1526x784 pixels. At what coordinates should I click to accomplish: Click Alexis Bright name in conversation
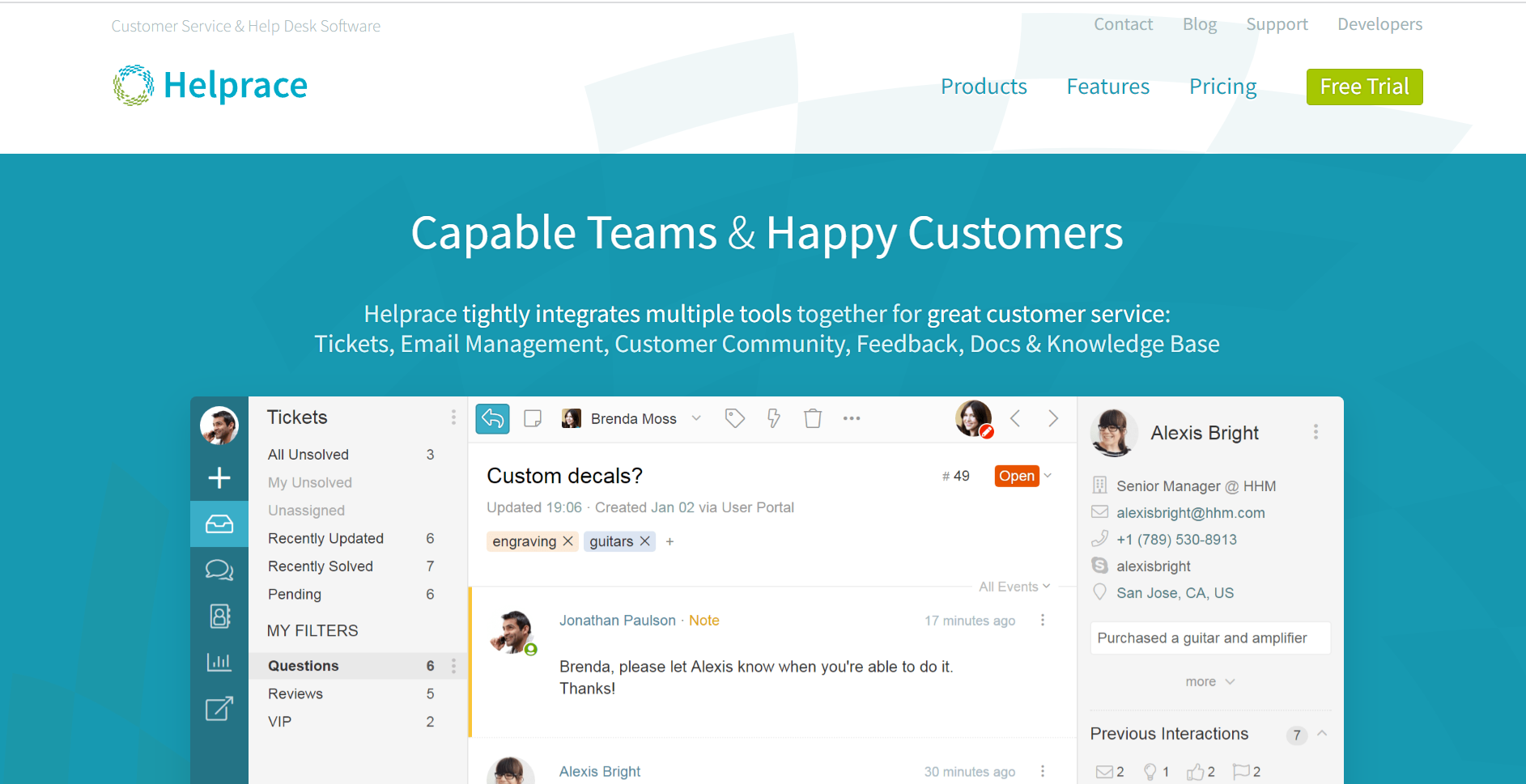599,771
